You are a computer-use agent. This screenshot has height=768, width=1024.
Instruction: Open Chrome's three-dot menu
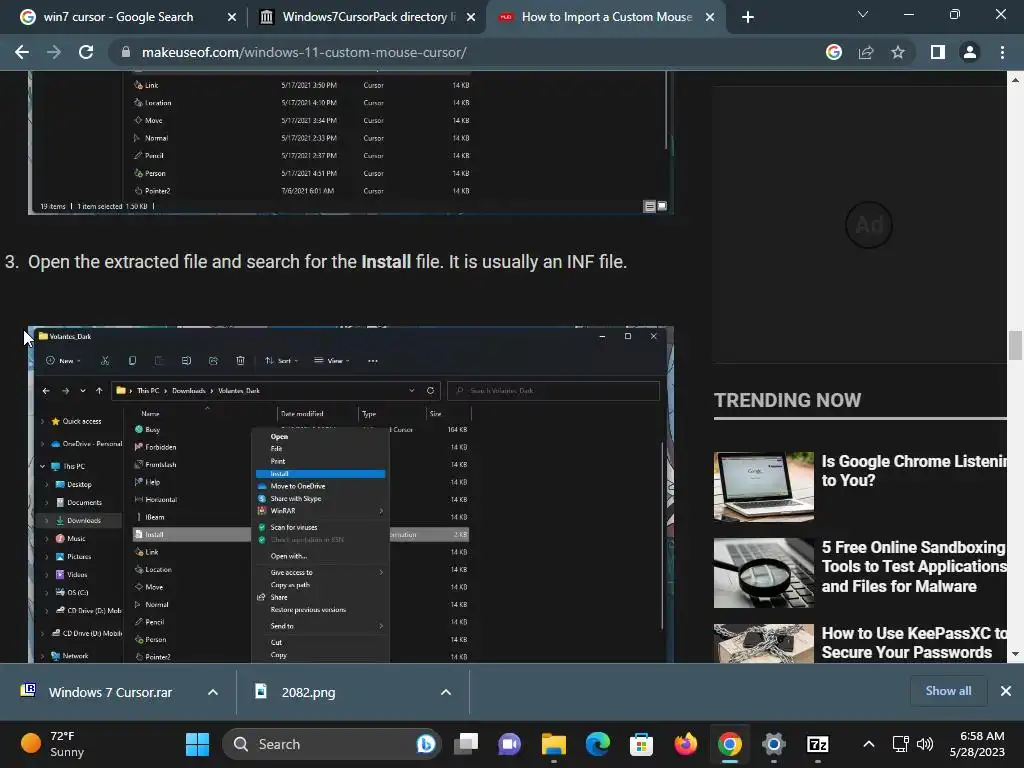(x=1002, y=52)
